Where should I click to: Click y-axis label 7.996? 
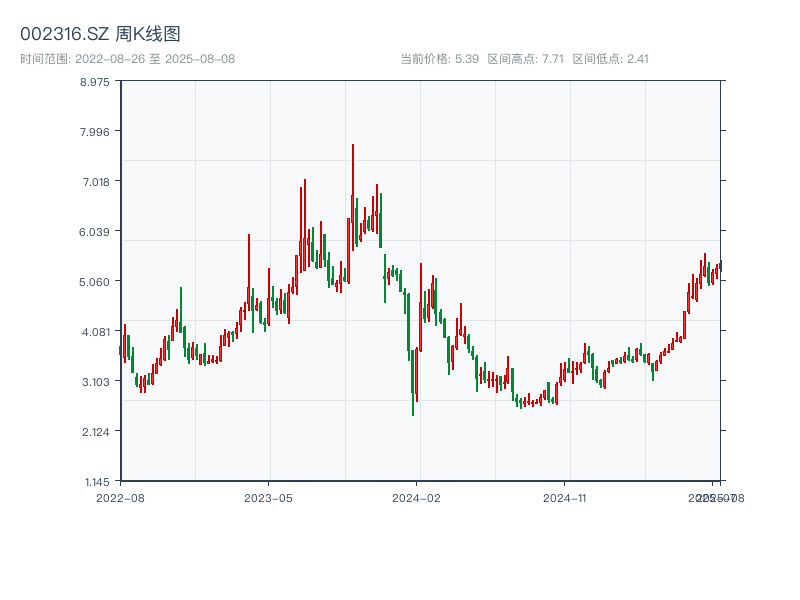[94, 132]
